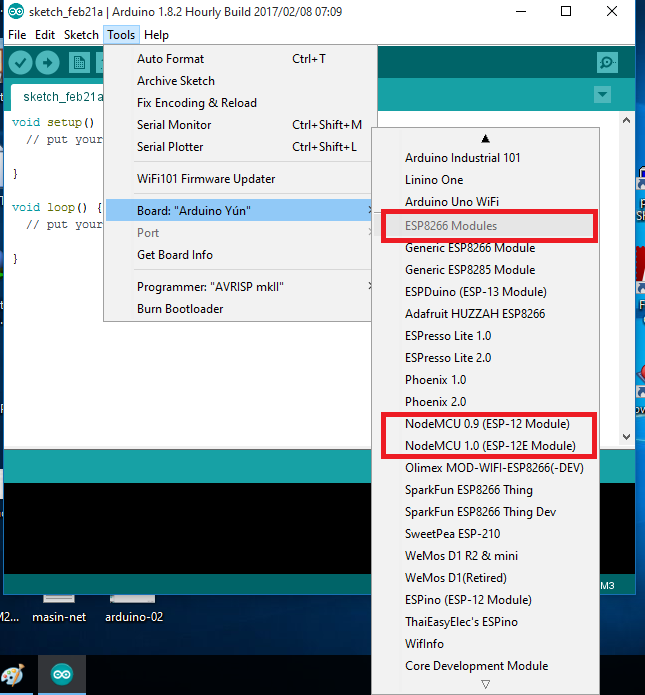
Task: Select NodeMCU 0.9 (ESP-12 Module) board
Action: coord(485,424)
